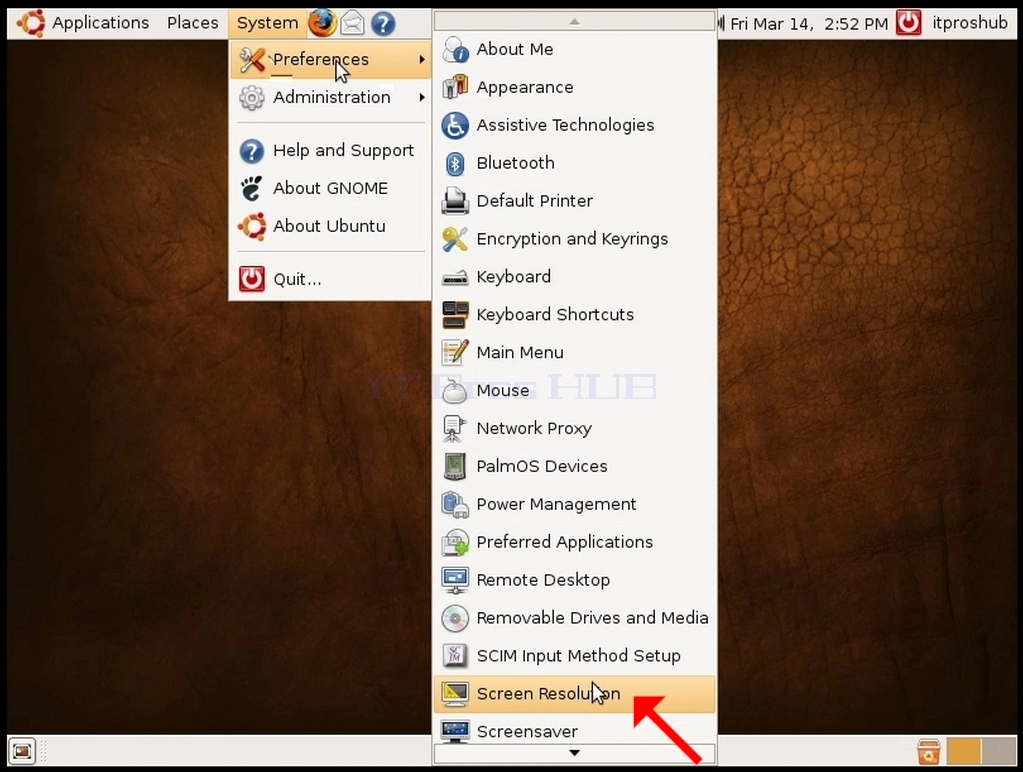Viewport: 1023px width, 772px height.
Task: Switch to the second workspace
Action: (x=999, y=751)
